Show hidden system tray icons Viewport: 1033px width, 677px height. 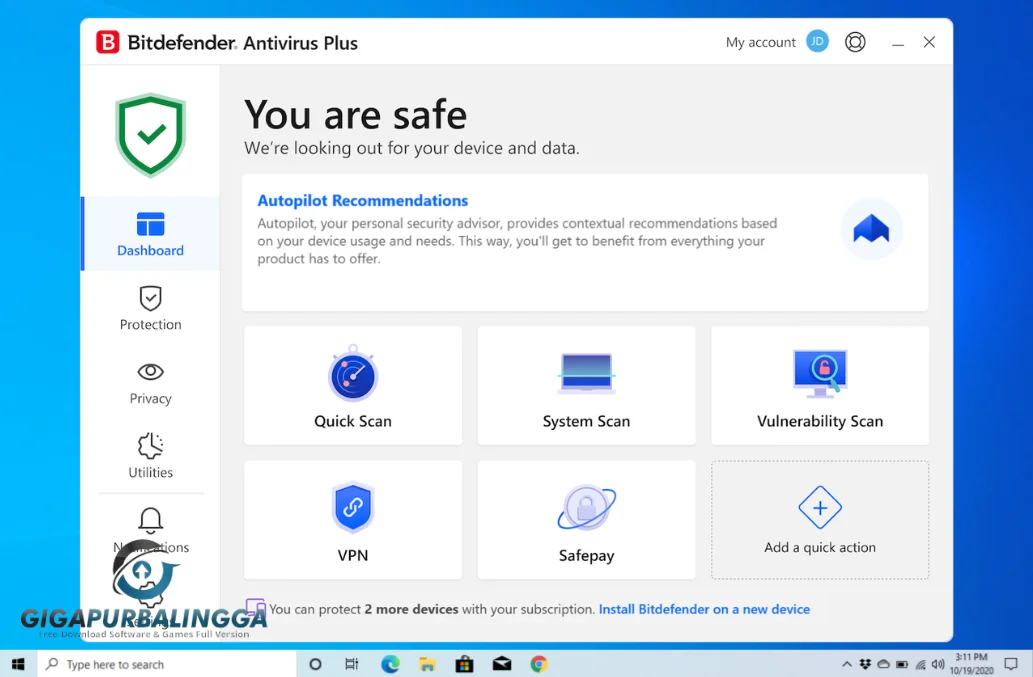[x=847, y=664]
